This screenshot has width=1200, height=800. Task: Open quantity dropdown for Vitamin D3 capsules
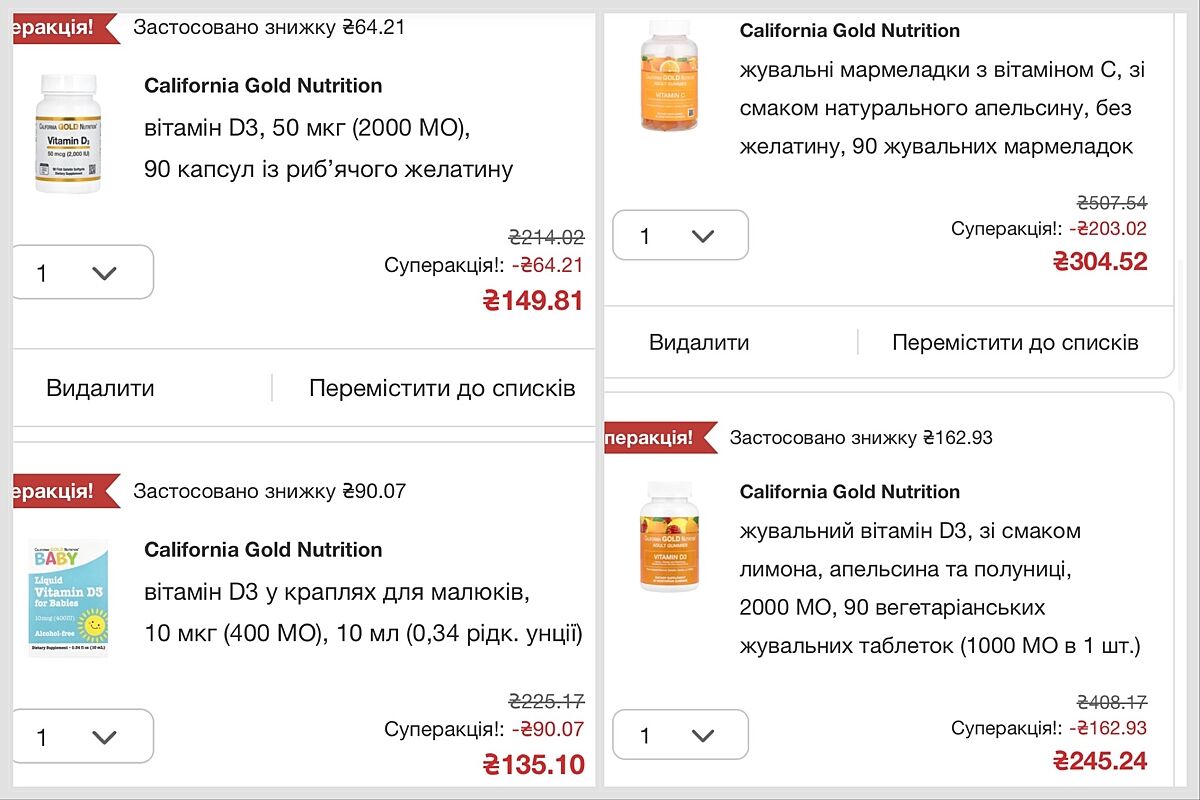(x=82, y=272)
